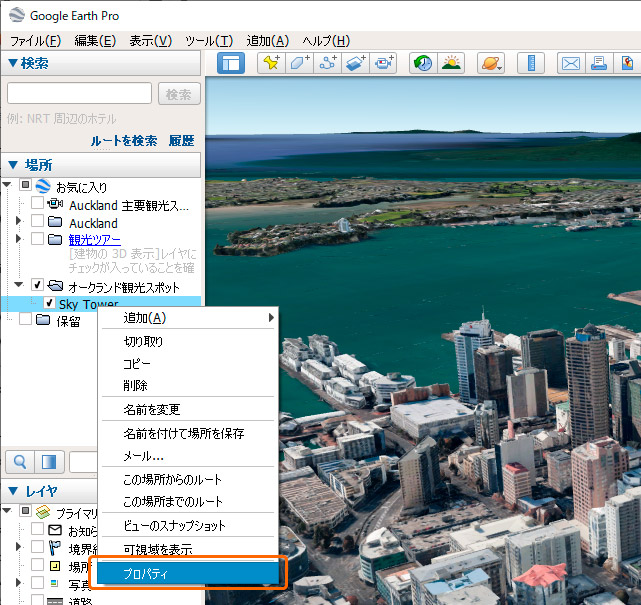Toggle the sidebar display button
The image size is (641, 605).
231,63
